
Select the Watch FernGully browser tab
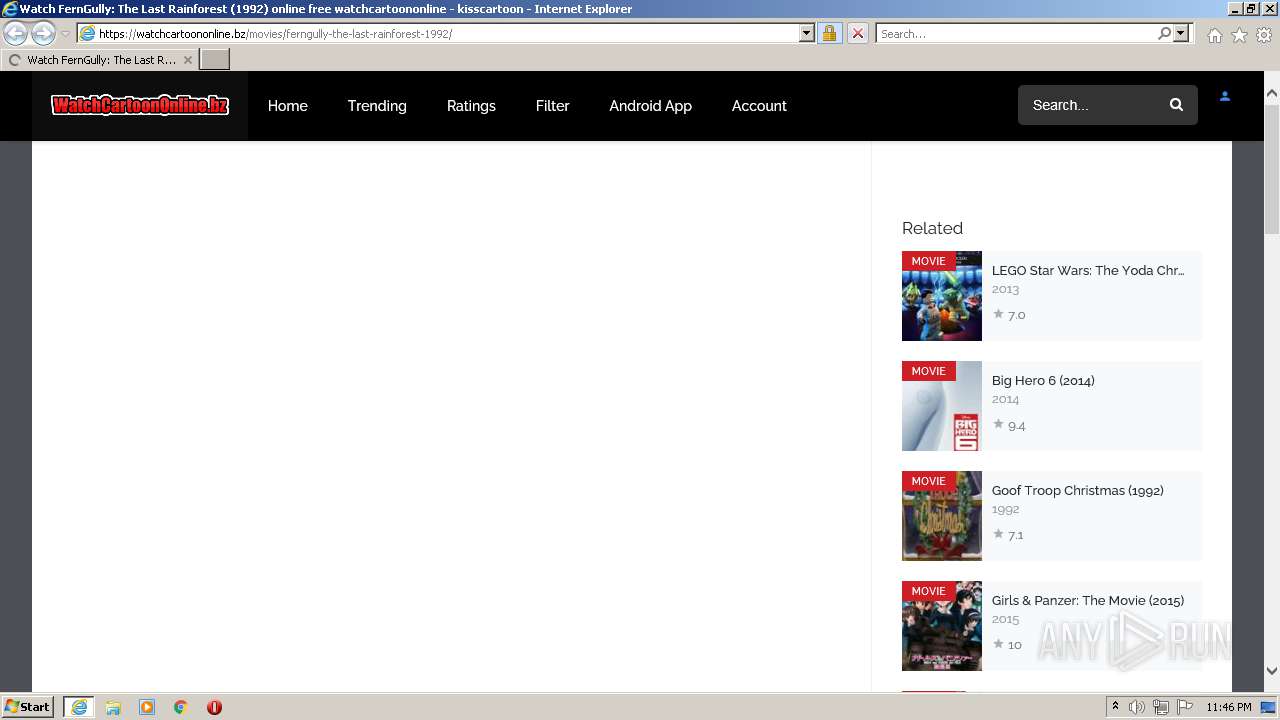point(100,60)
